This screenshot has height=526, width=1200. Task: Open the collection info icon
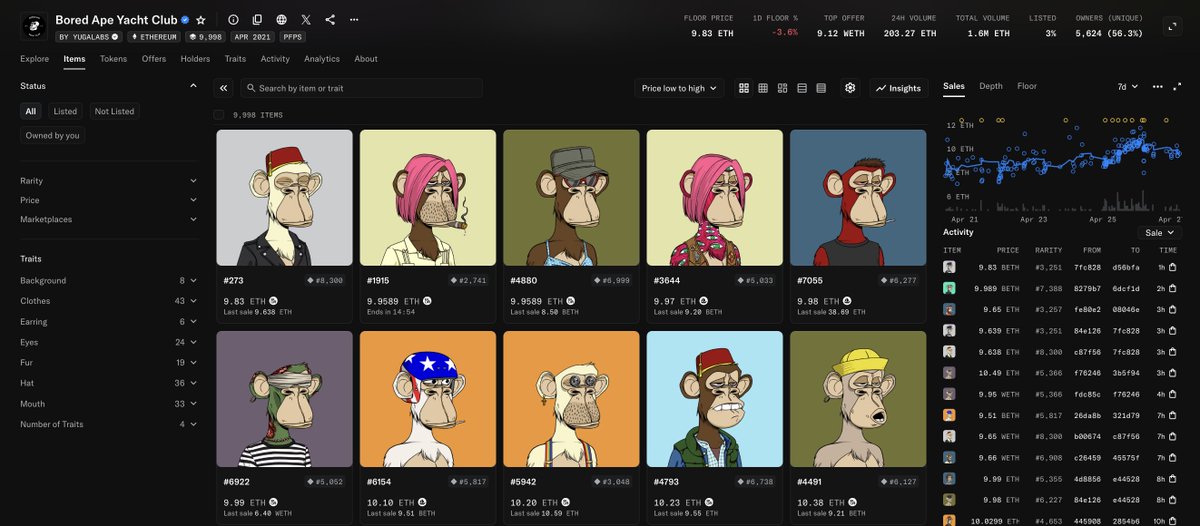(233, 19)
